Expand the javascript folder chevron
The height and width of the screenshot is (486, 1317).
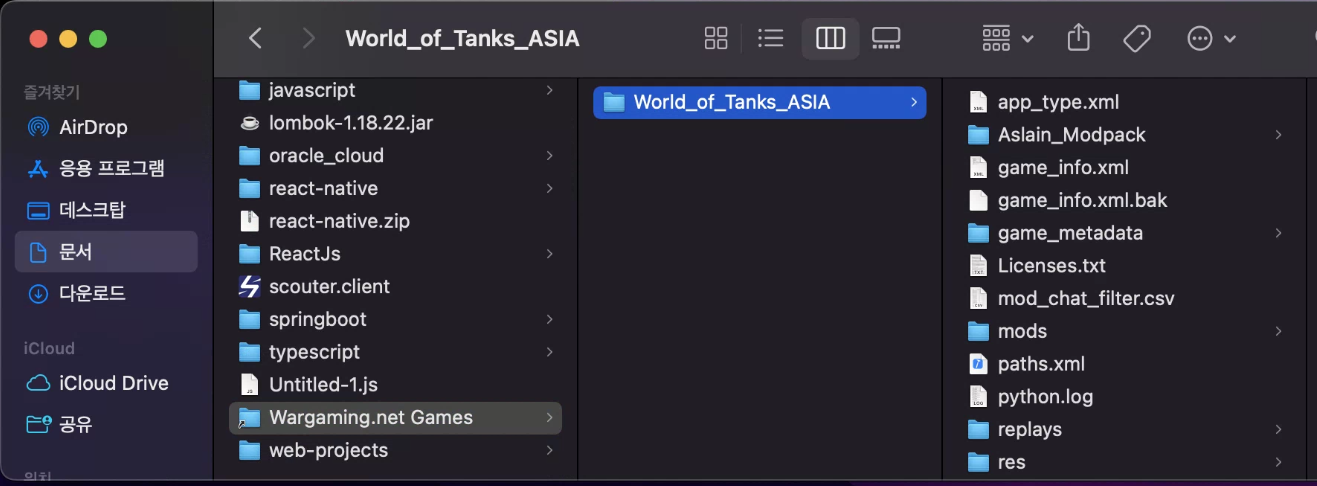549,90
